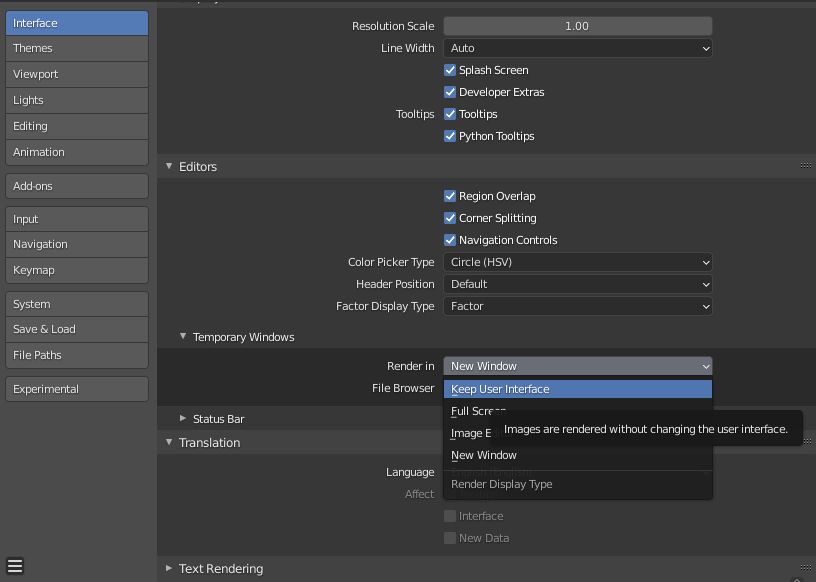
Task: Choose Image Editor render option
Action: pyautogui.click(x=468, y=433)
